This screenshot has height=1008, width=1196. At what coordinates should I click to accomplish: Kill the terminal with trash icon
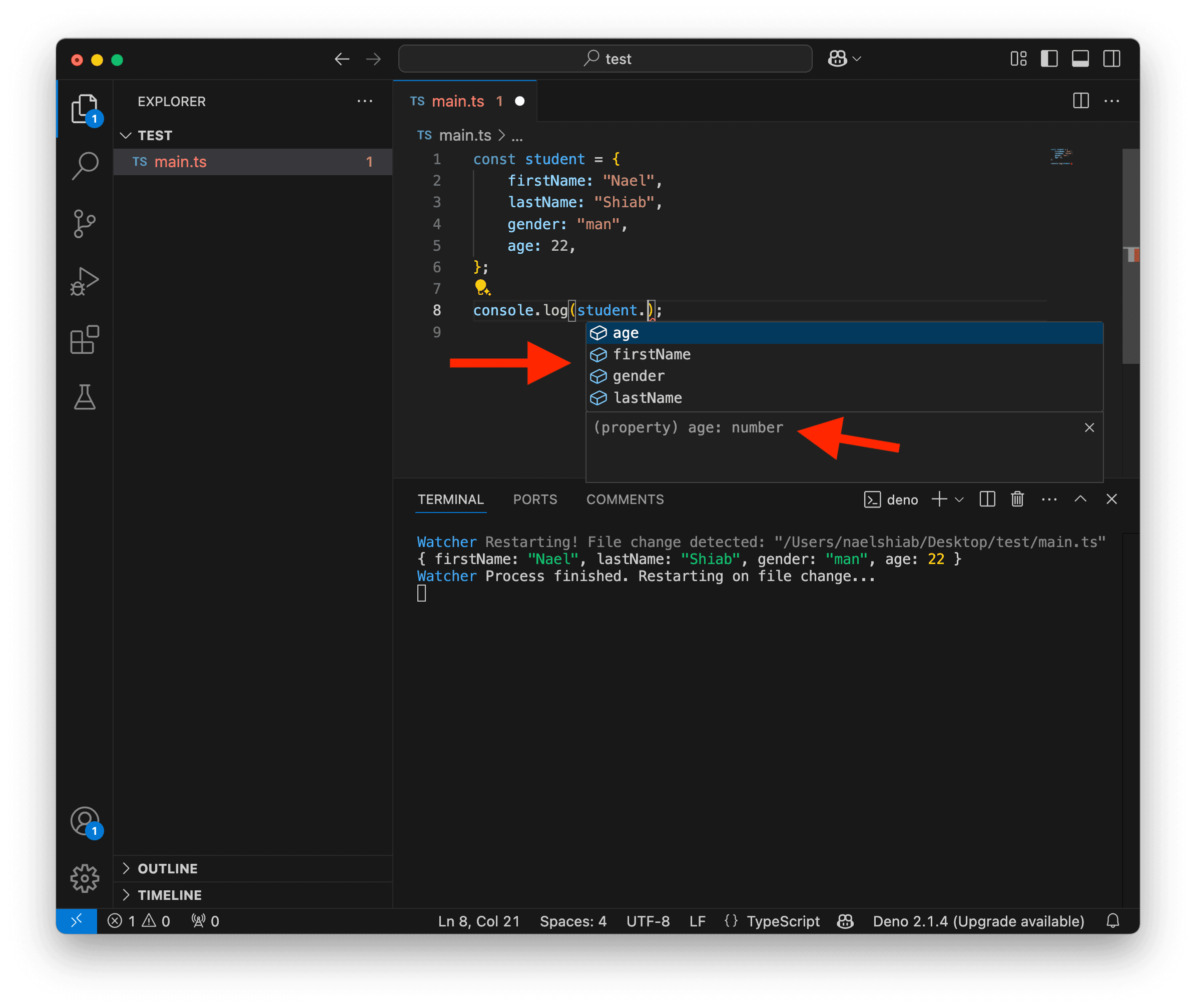(1017, 499)
